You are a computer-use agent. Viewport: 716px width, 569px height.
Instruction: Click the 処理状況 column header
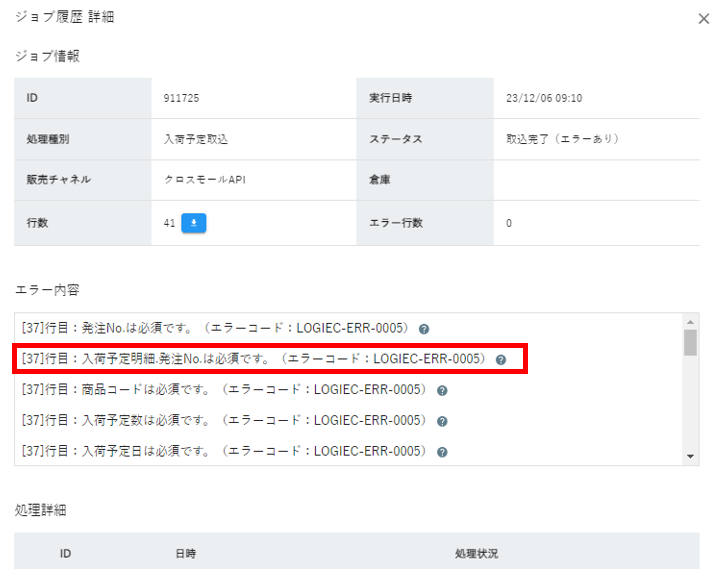[475, 553]
